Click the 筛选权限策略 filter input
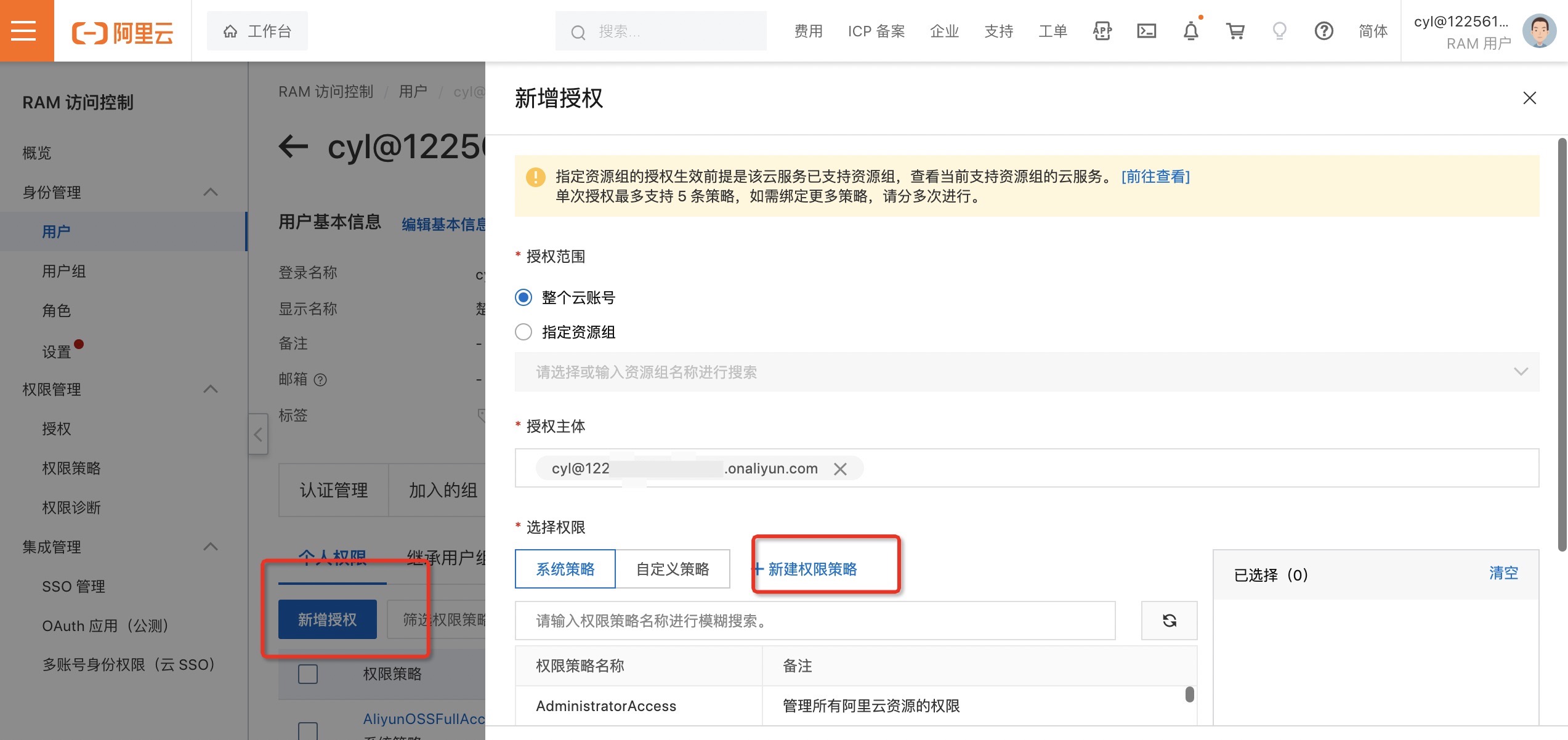 pos(437,619)
